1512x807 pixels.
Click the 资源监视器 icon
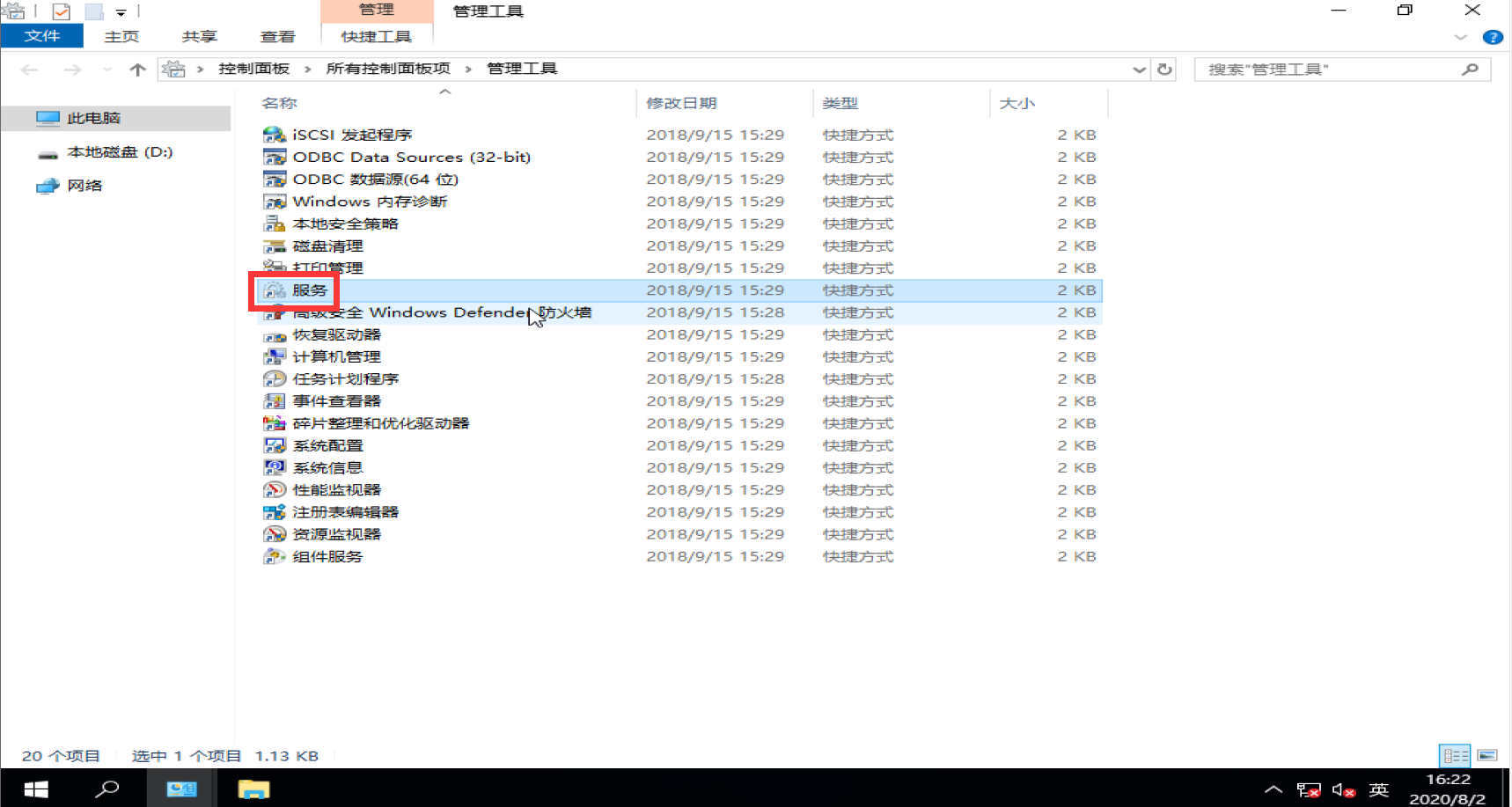(x=275, y=534)
